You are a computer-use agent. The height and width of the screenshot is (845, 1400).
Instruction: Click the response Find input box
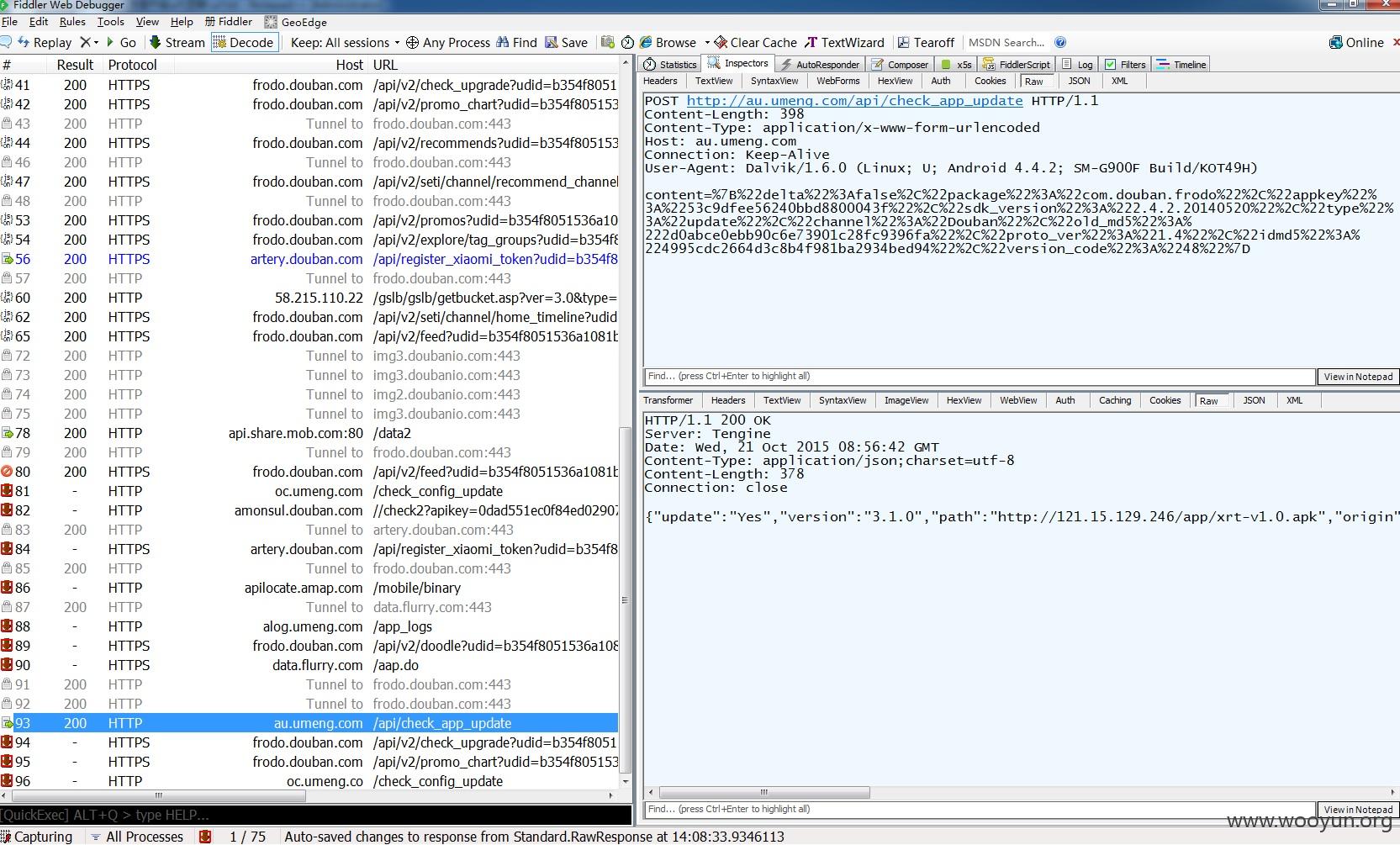[979, 810]
